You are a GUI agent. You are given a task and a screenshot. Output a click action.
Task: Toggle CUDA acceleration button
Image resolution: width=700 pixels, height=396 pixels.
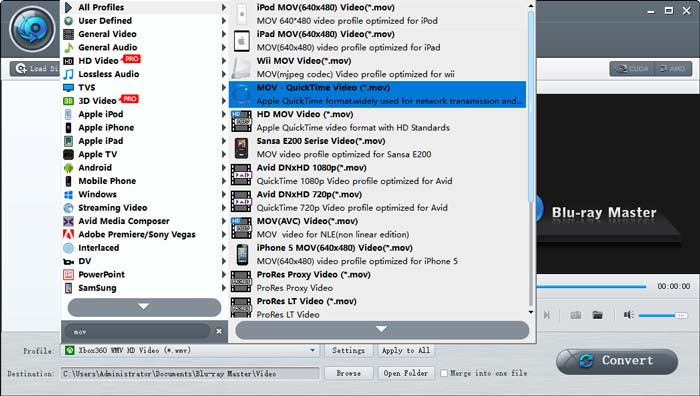click(632, 69)
